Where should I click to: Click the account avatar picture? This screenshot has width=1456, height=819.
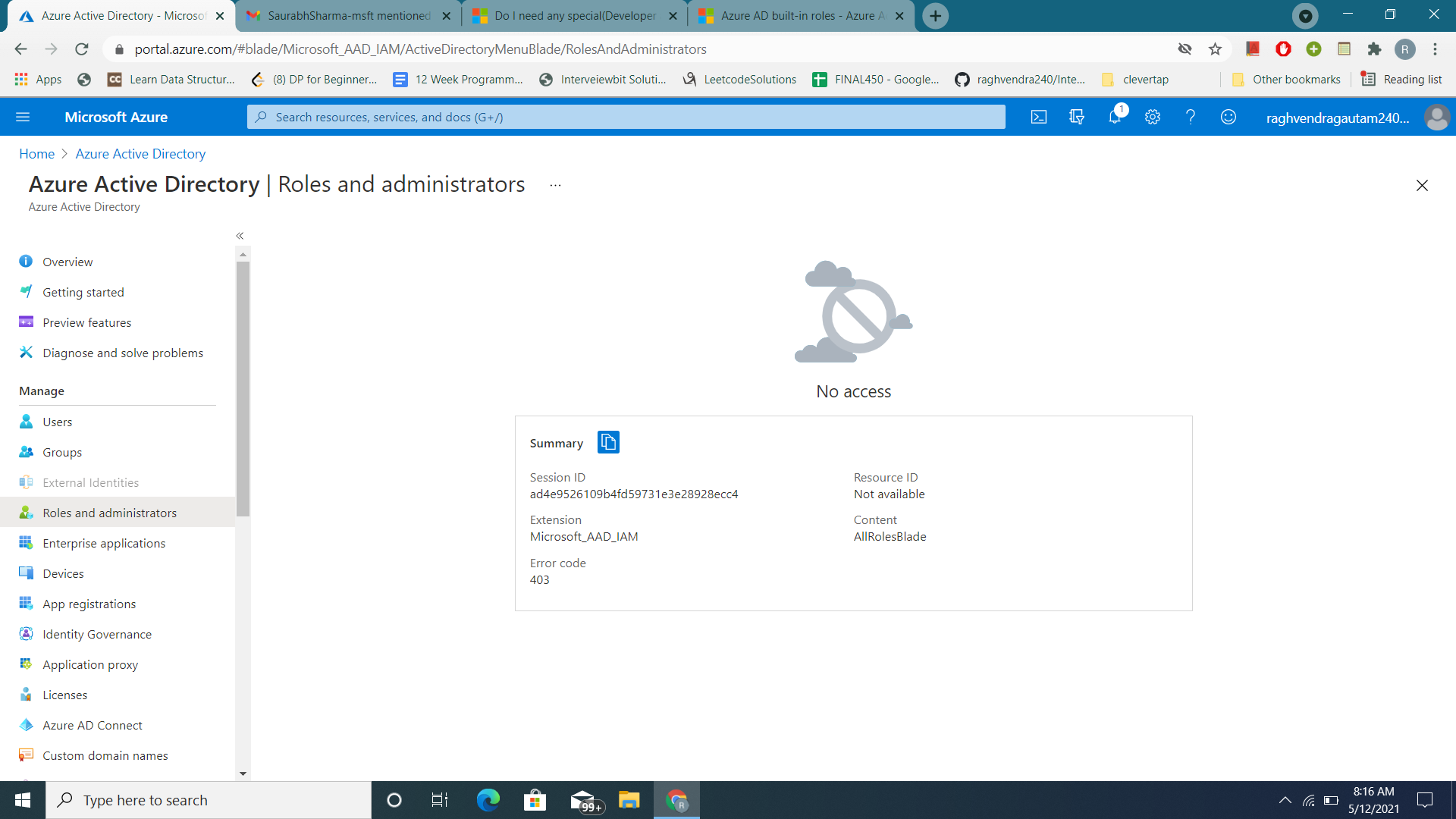click(x=1436, y=117)
